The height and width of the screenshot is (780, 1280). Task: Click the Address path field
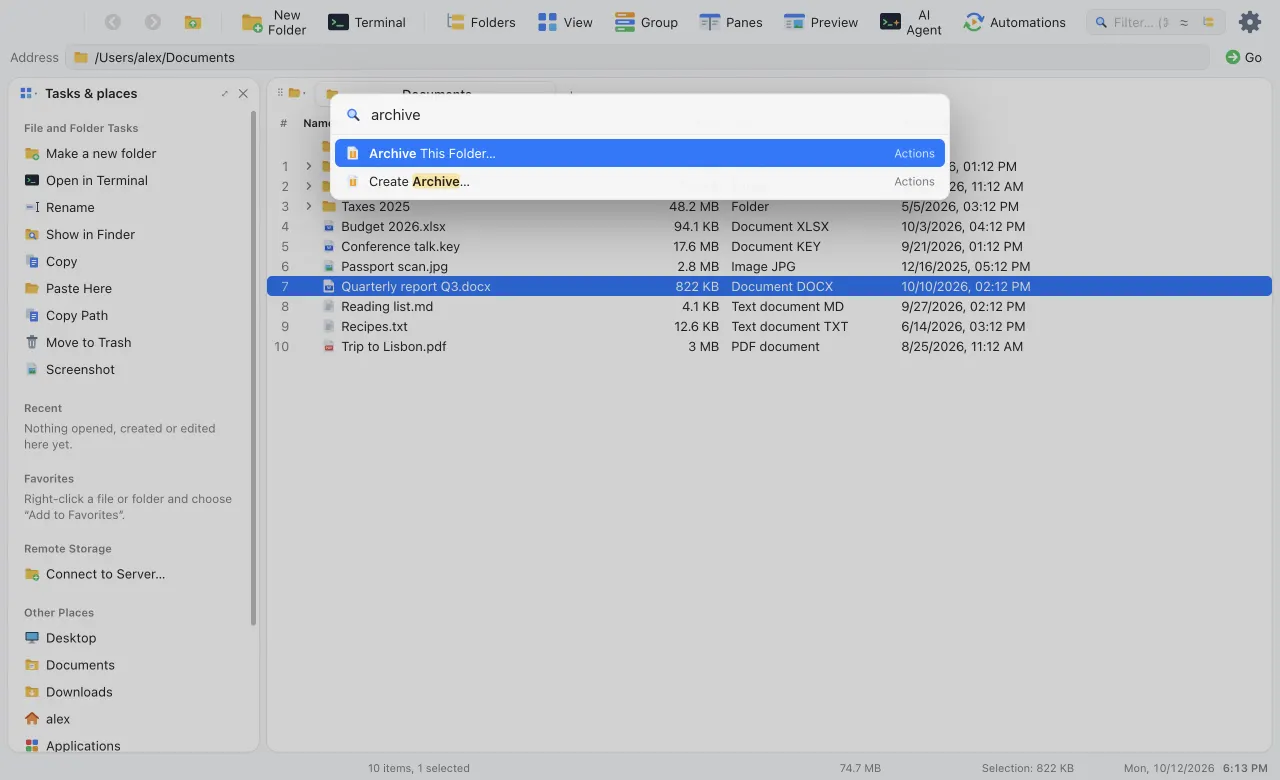point(637,57)
